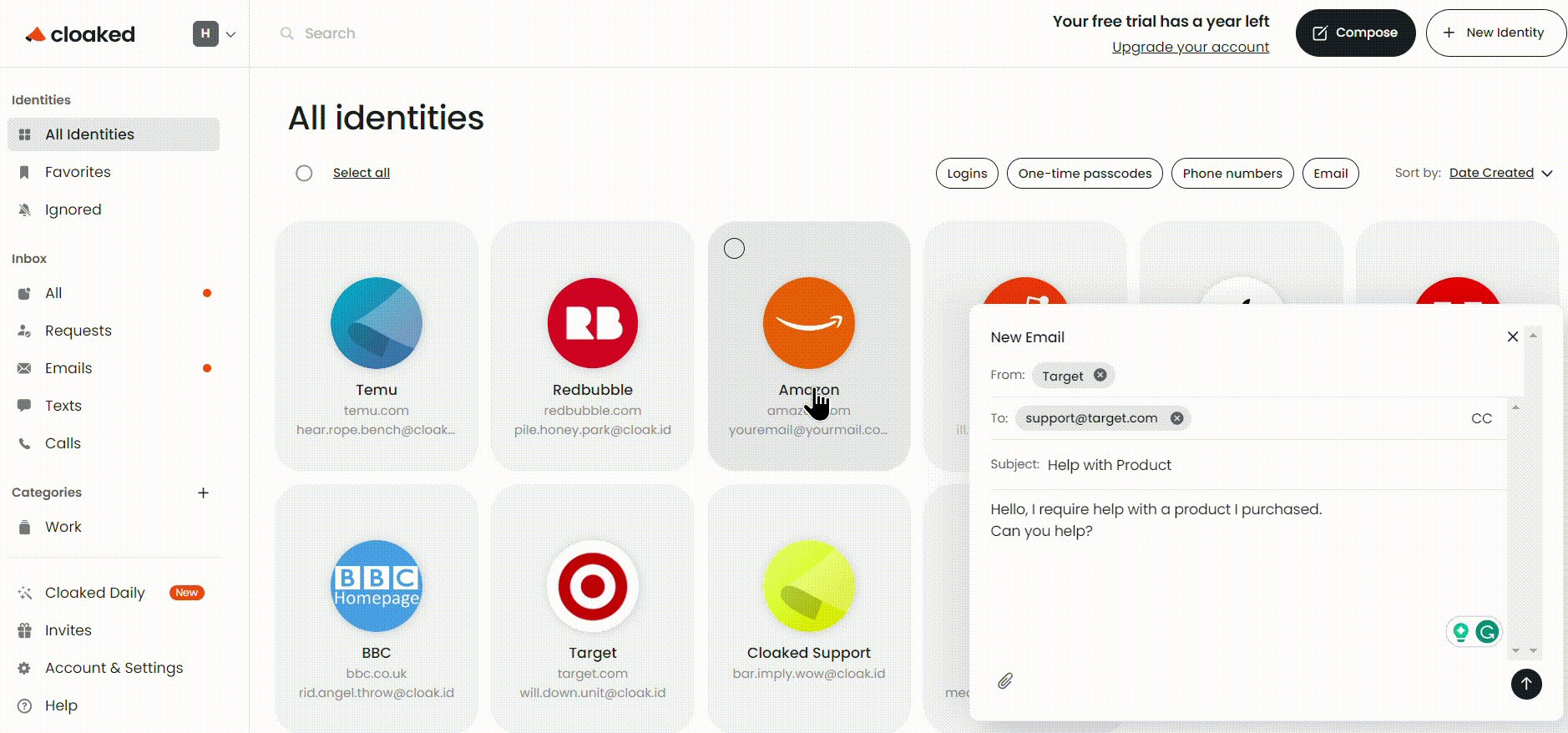Toggle the Logins filter chip
1568x733 pixels.
[x=966, y=174]
